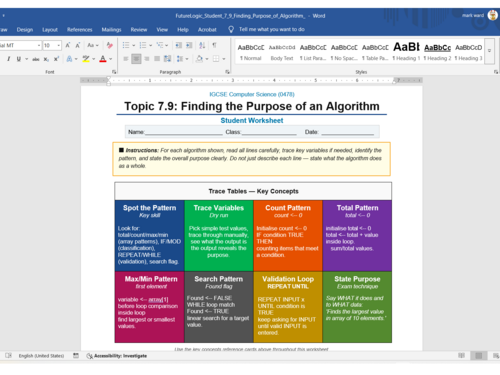Open the Acrobat tab
The height and width of the screenshot is (375, 500).
click(207, 30)
